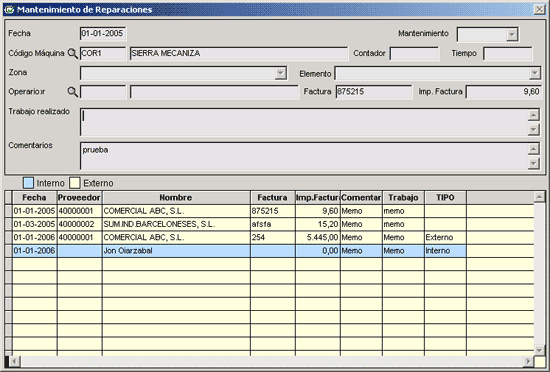
Task: Click the Imp. Factura field
Action: pos(503,92)
